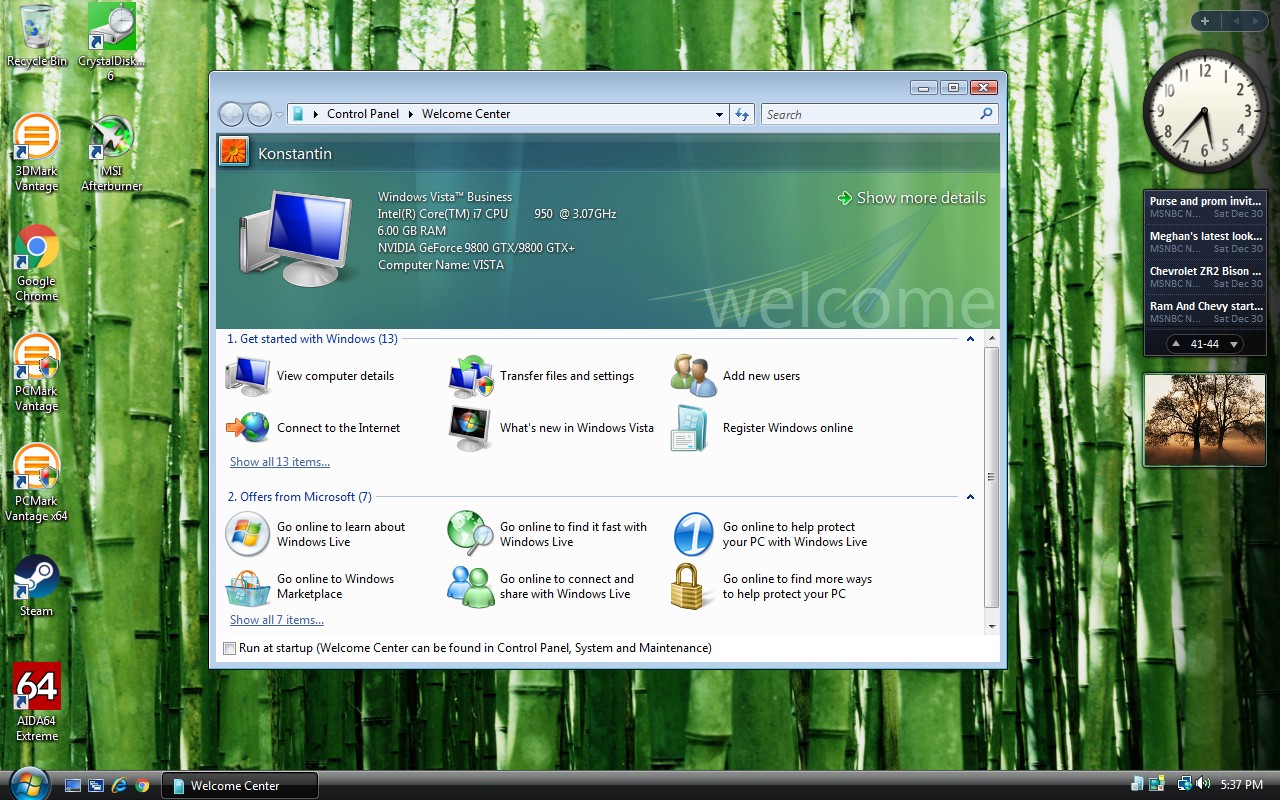Collapse the Offers from Microsoft section
The height and width of the screenshot is (800, 1280).
point(970,497)
